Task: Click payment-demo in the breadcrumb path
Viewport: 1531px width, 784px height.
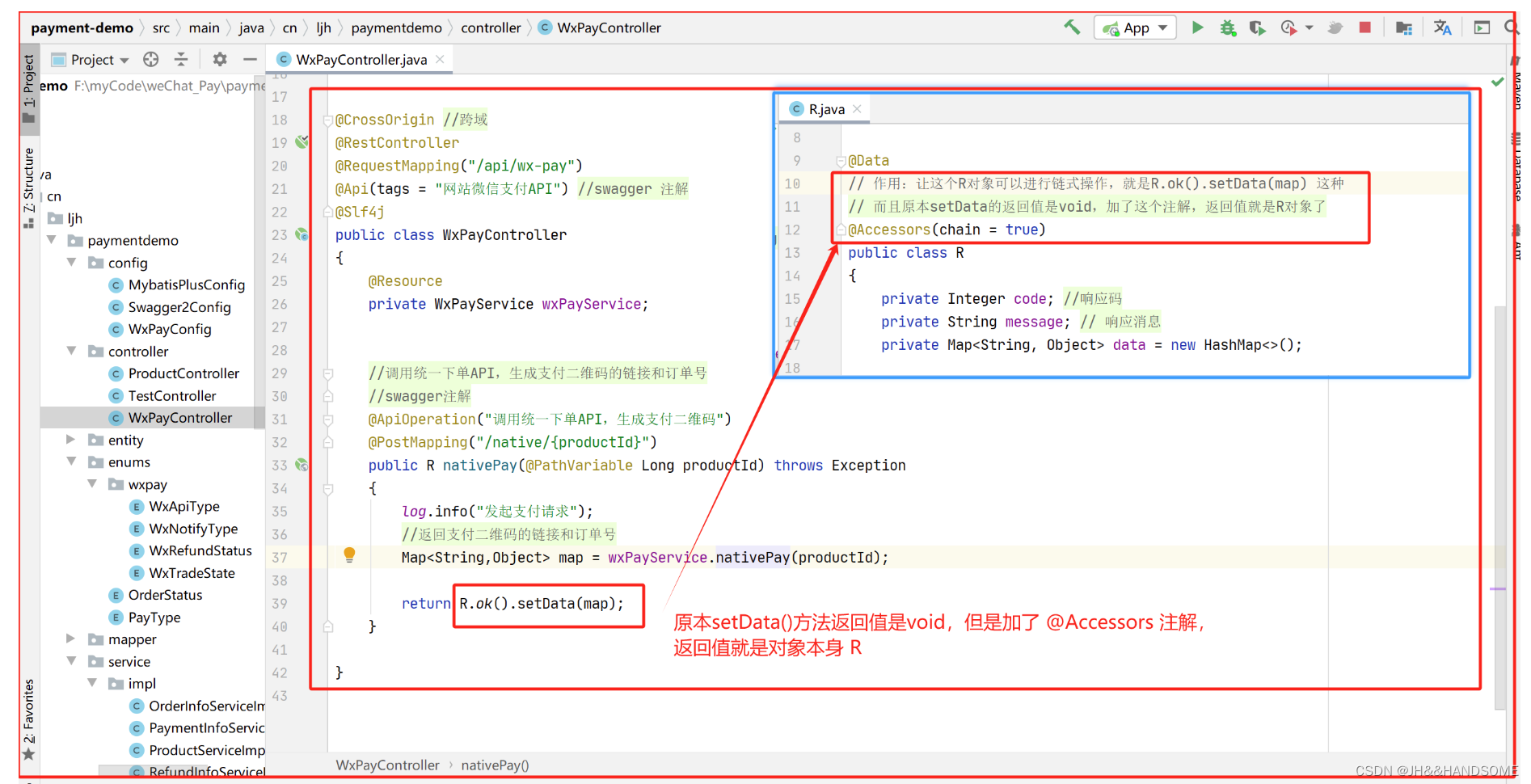Action: coord(82,27)
